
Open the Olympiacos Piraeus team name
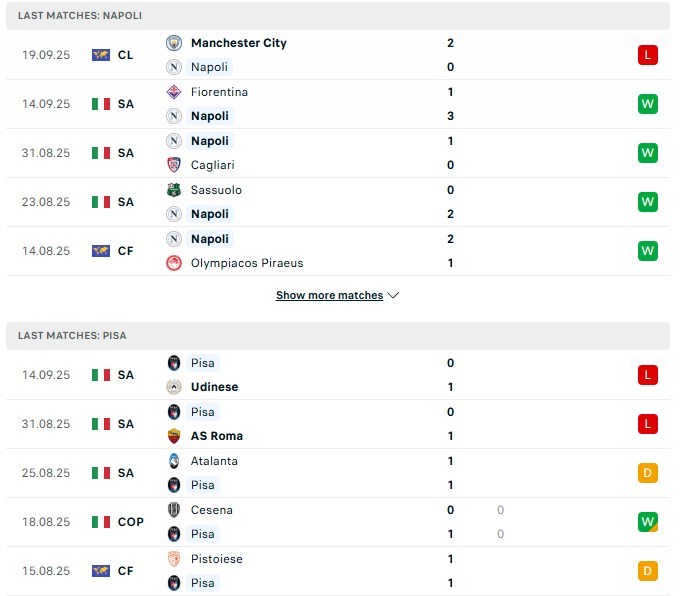247,263
